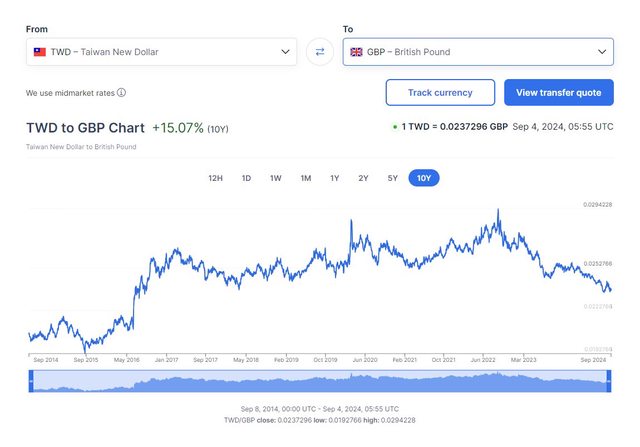Click the swap currencies arrows icon
Image resolution: width=640 pixels, height=447 pixels.
click(x=320, y=52)
